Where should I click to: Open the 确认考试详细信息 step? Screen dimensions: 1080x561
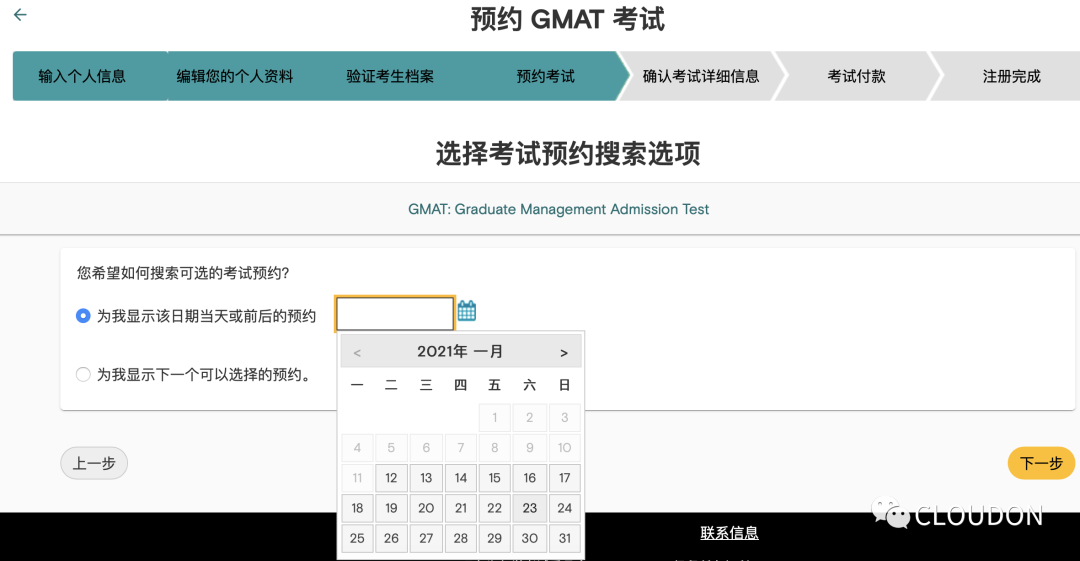(701, 76)
